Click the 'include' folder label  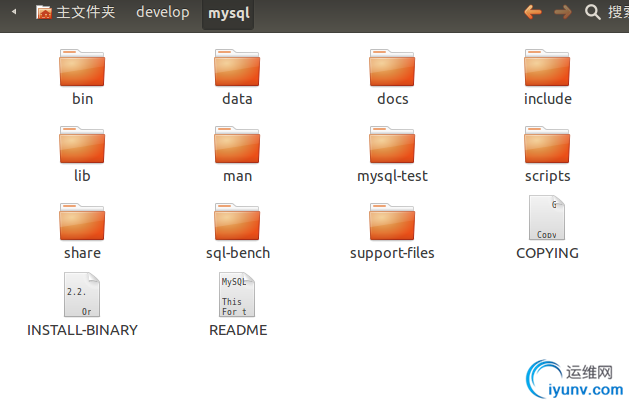click(548, 99)
